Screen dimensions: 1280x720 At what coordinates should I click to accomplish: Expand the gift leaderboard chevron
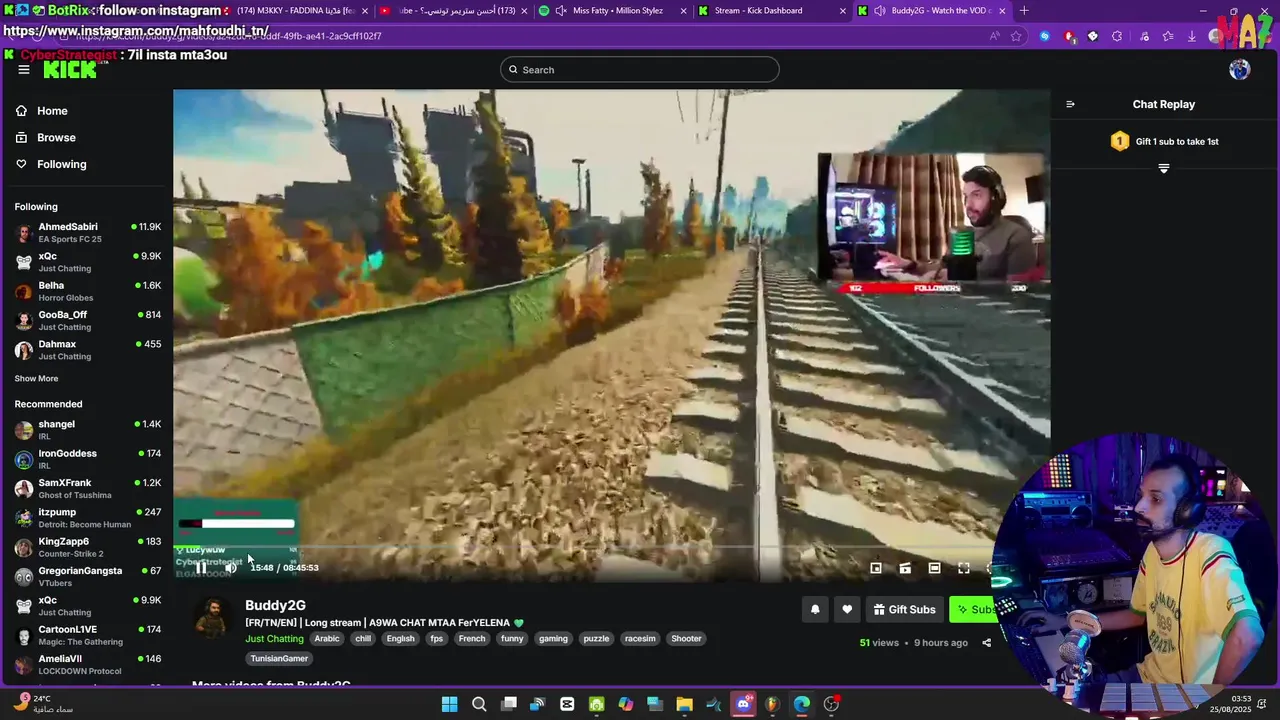click(x=1163, y=169)
